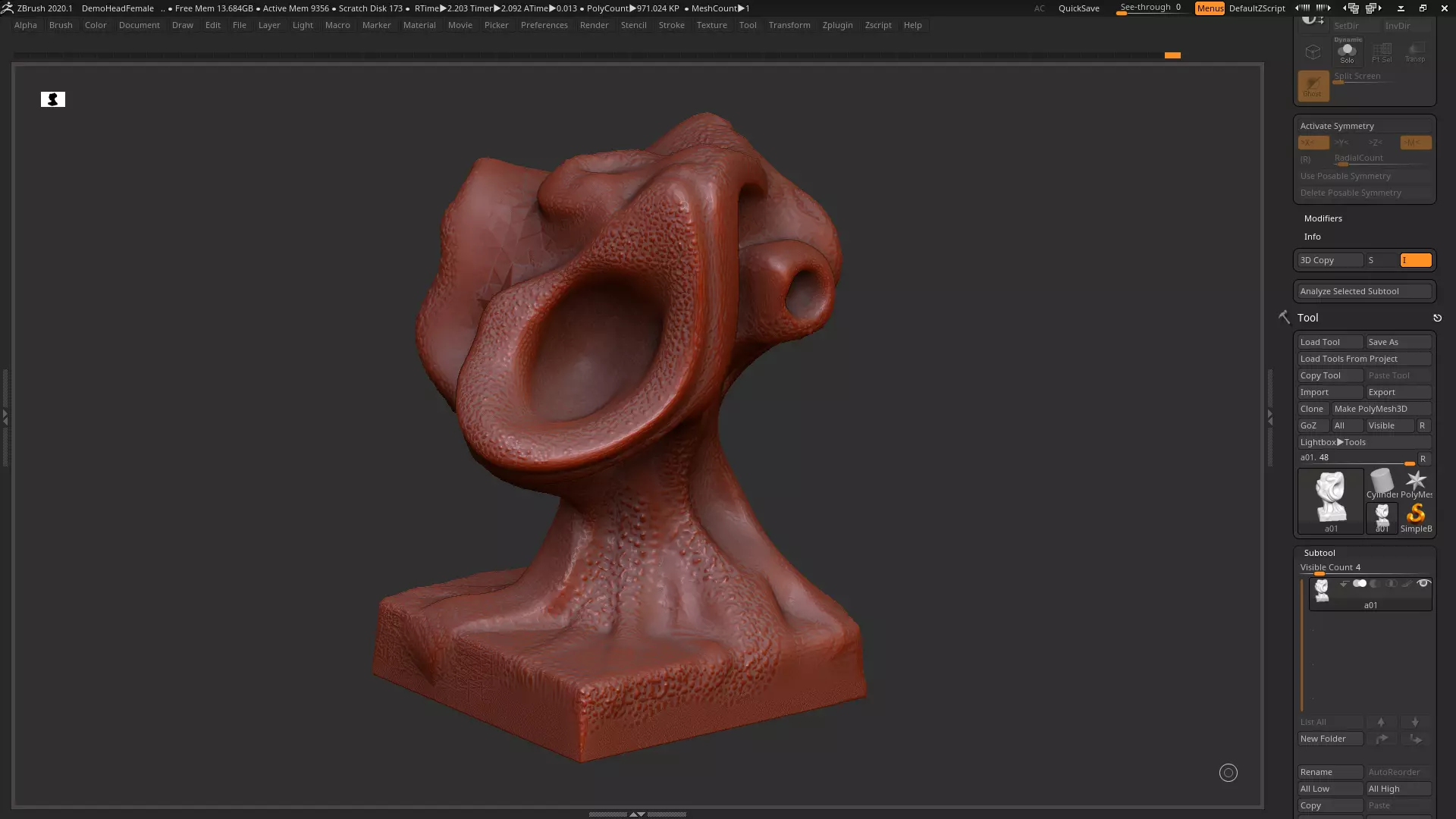This screenshot has height=819, width=1456.
Task: Click the QuickSave button
Action: pyautogui.click(x=1078, y=8)
